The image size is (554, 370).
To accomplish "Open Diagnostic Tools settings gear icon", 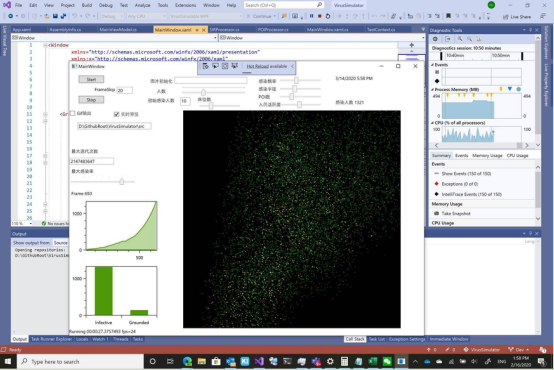I will point(435,39).
